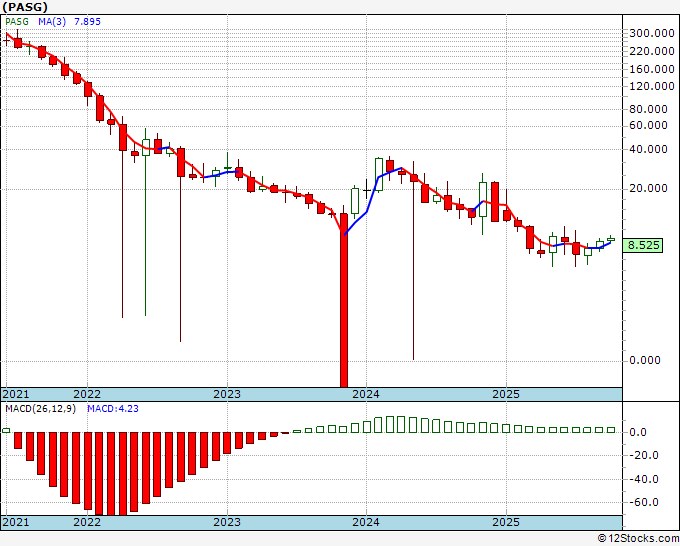Click the 60.000 price axis label
This screenshot has width=680, height=546.
point(648,125)
